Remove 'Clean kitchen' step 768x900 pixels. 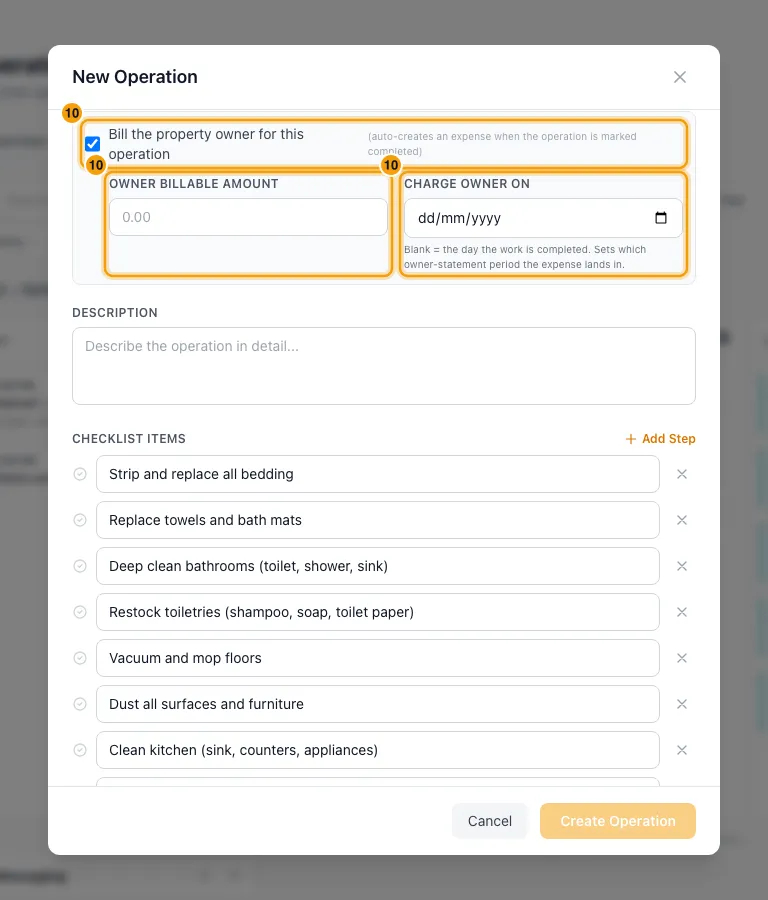[x=682, y=750]
